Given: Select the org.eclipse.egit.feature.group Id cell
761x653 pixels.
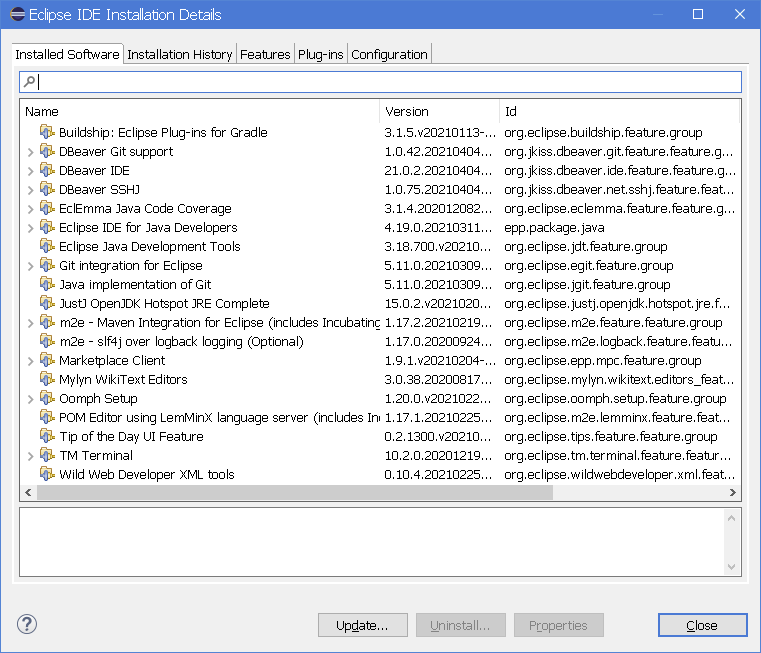Looking at the screenshot, I should (589, 265).
